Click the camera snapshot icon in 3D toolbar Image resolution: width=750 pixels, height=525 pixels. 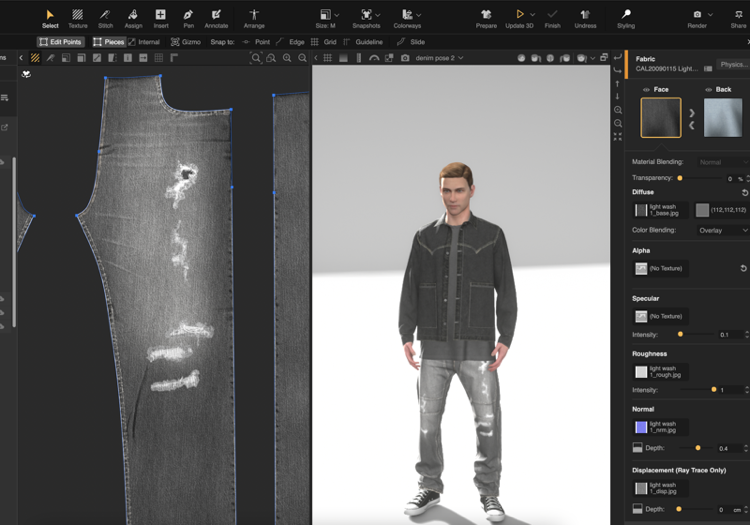click(405, 58)
